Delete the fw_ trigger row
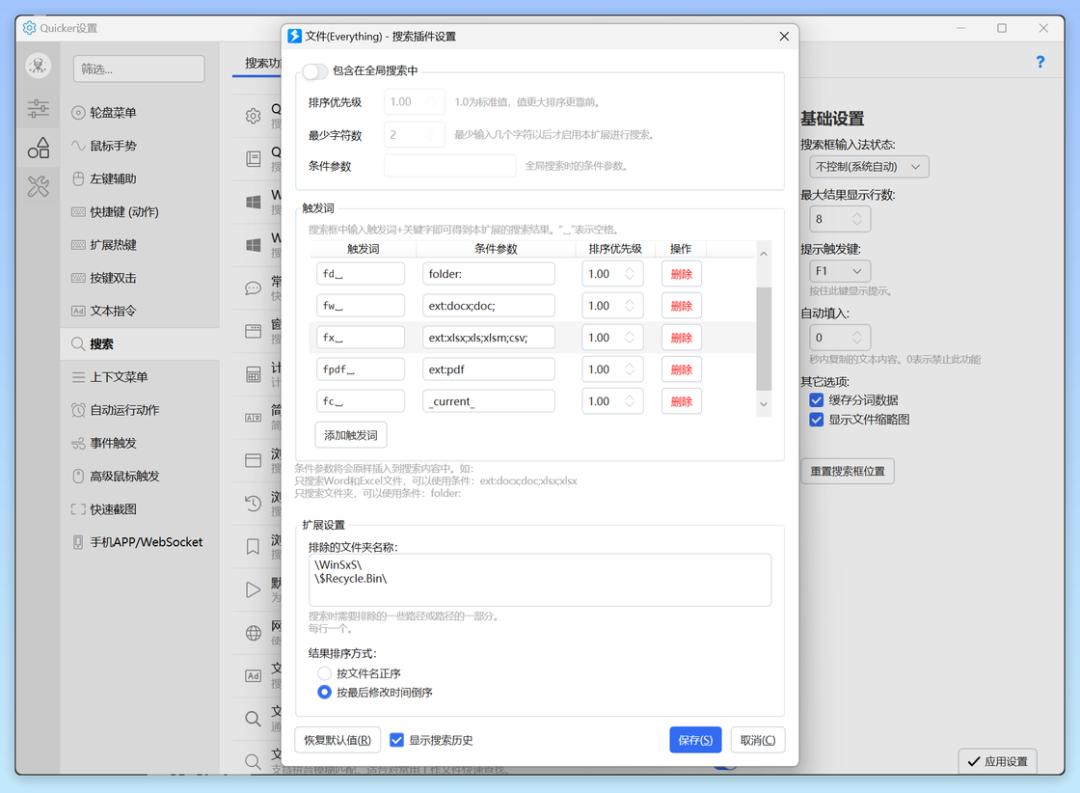Viewport: 1080px width, 793px height. [681, 305]
